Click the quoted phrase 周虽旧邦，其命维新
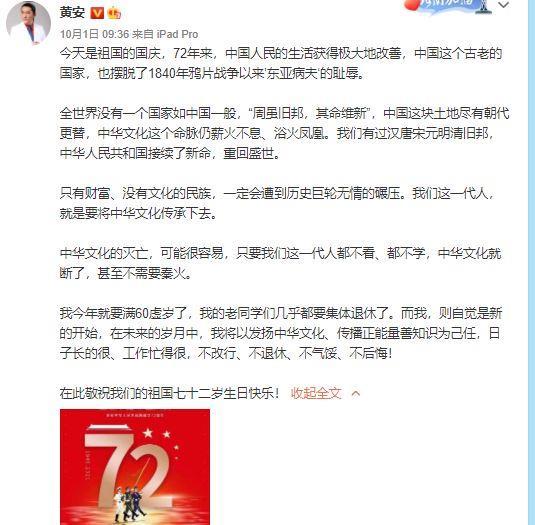The image size is (535, 525). (309, 113)
